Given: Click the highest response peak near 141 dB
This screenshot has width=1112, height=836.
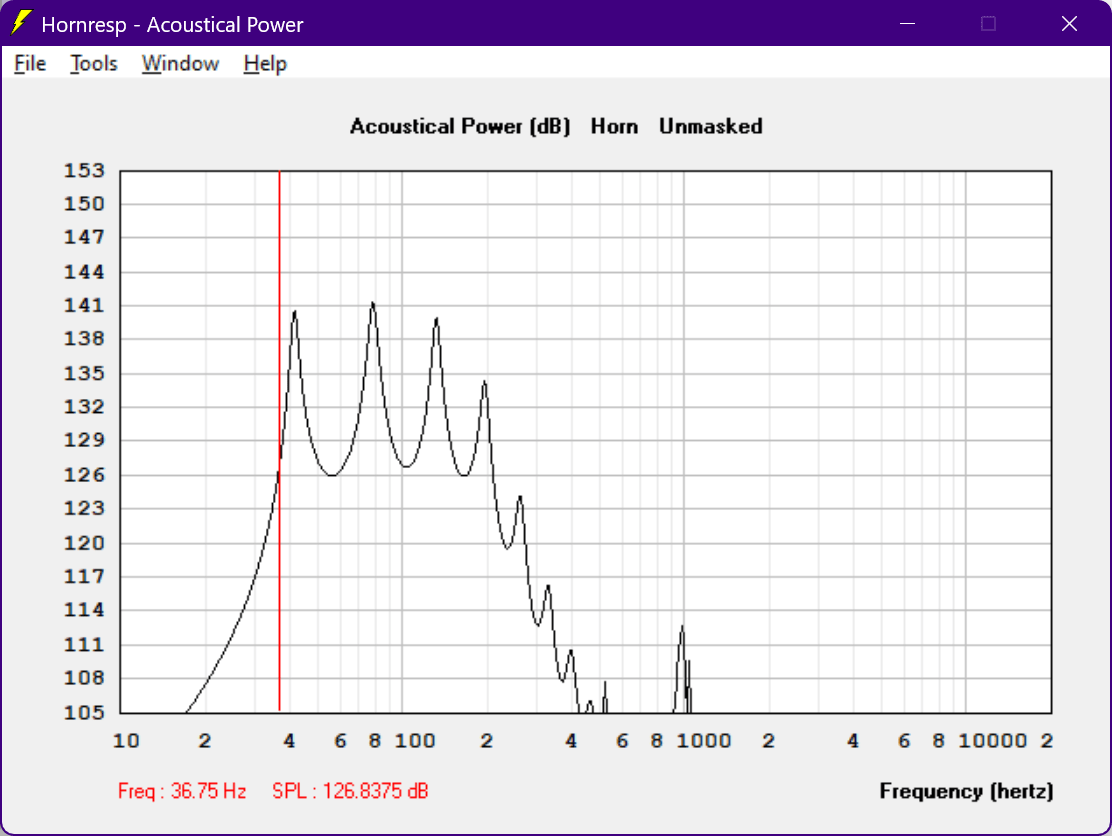Looking at the screenshot, I should [x=372, y=304].
